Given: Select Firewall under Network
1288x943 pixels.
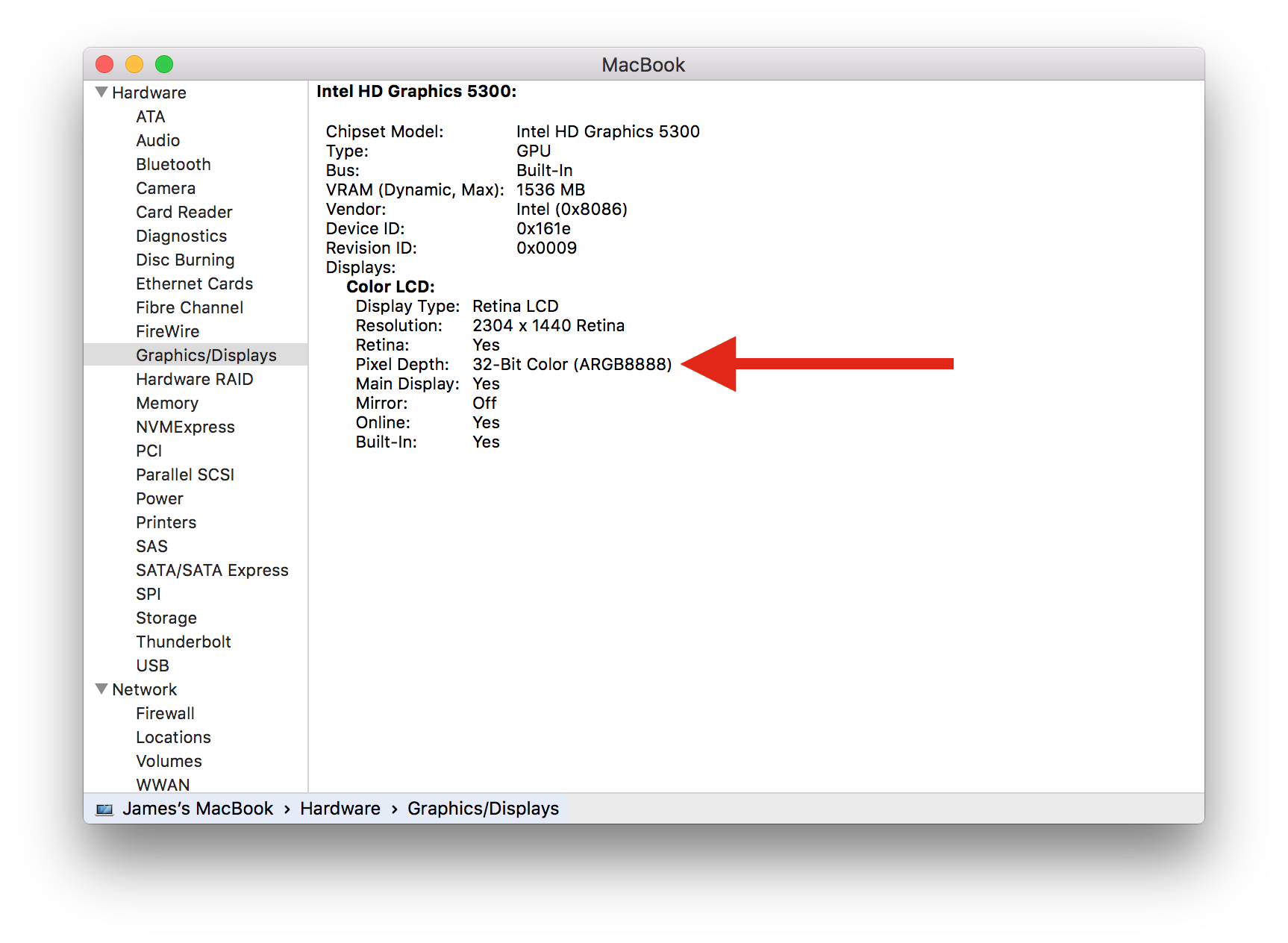Looking at the screenshot, I should [x=166, y=713].
